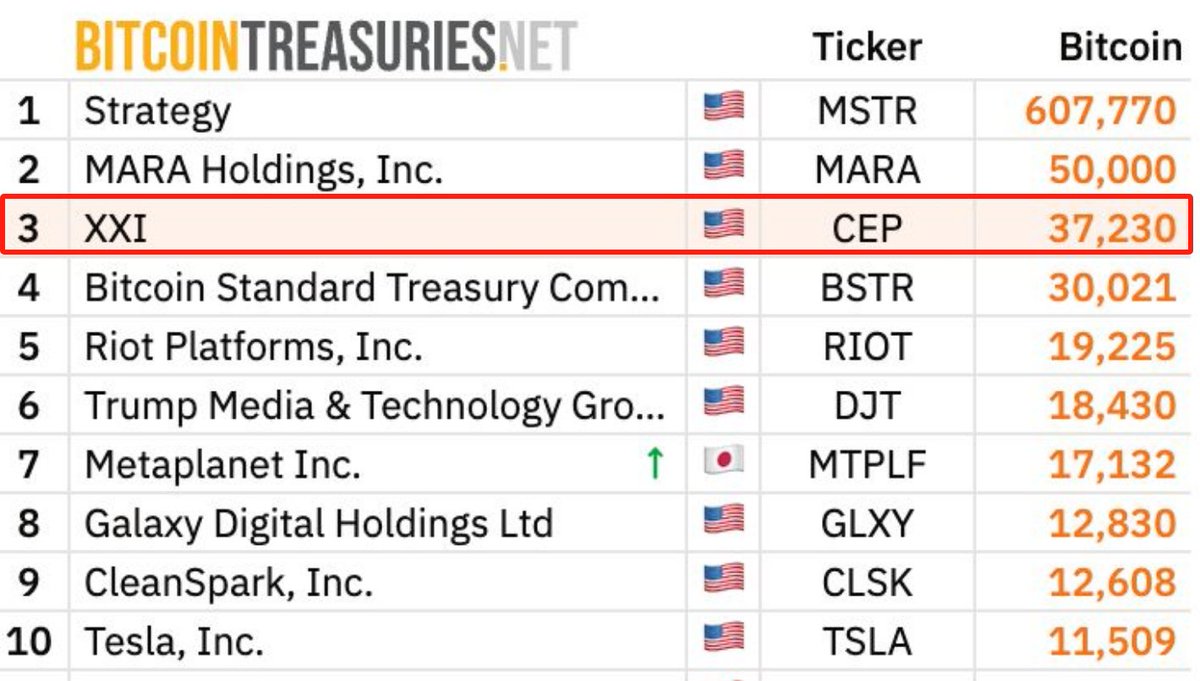Screen dimensions: 1200x681
Task: Sort by the Bitcoin column header
Action: pos(1120,47)
